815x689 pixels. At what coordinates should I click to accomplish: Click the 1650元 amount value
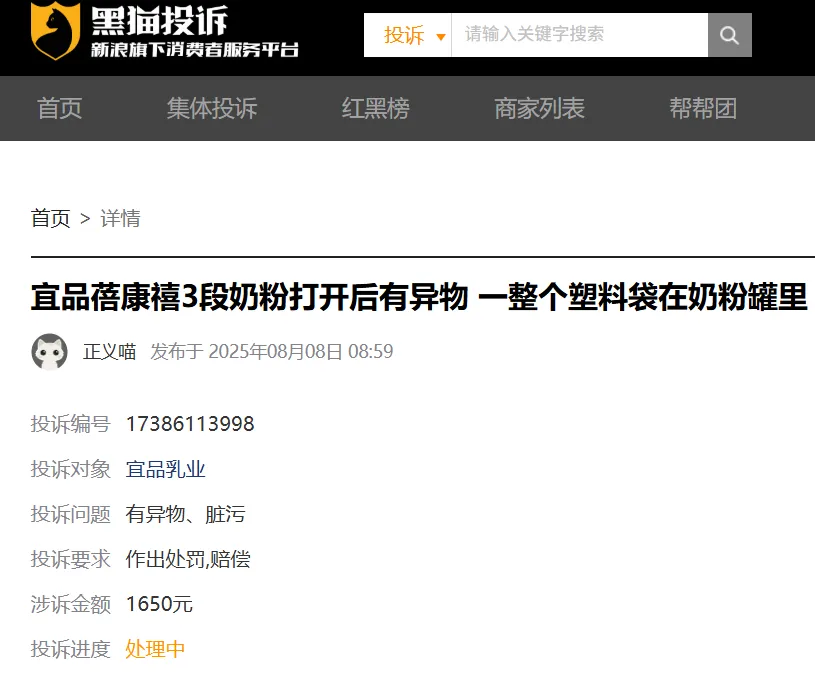click(x=159, y=604)
